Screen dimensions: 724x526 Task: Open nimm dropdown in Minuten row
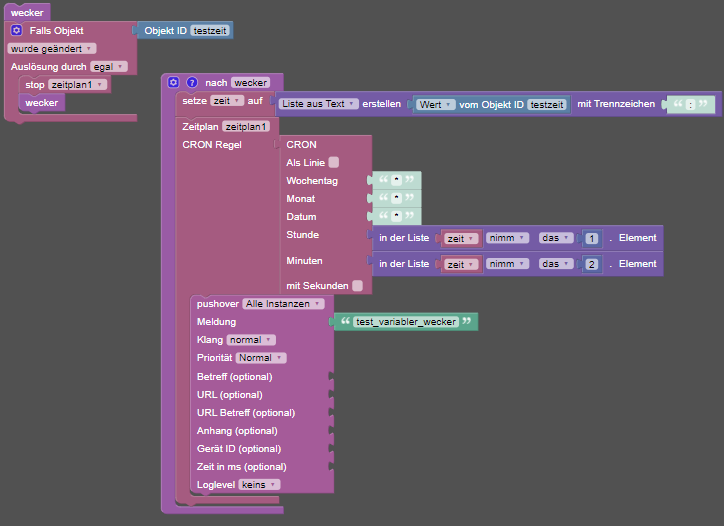(x=507, y=264)
